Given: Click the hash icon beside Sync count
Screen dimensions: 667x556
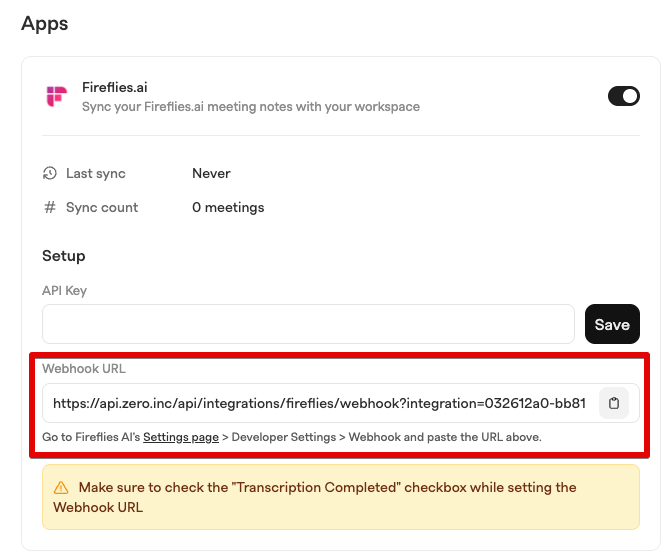Looking at the screenshot, I should [50, 207].
